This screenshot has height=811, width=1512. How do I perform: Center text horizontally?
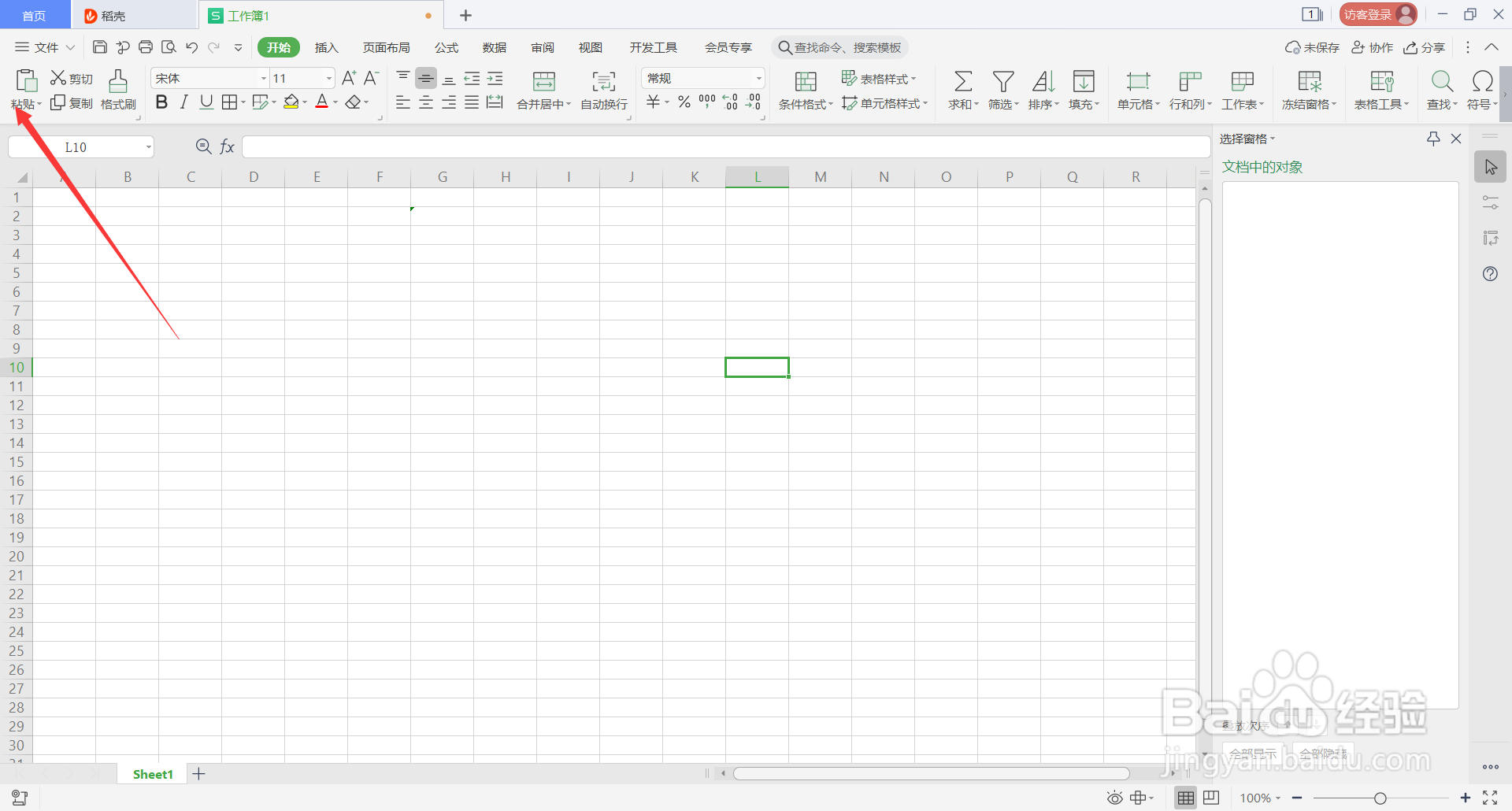426,102
